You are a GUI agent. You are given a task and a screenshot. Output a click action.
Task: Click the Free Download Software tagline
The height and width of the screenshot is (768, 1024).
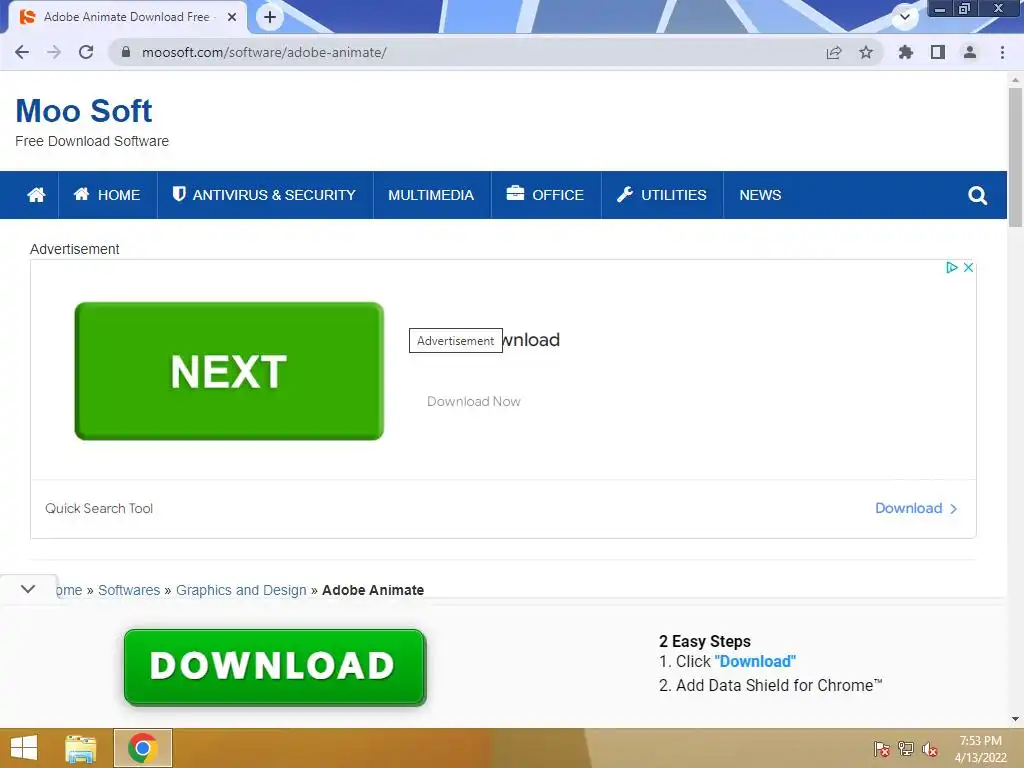click(92, 141)
